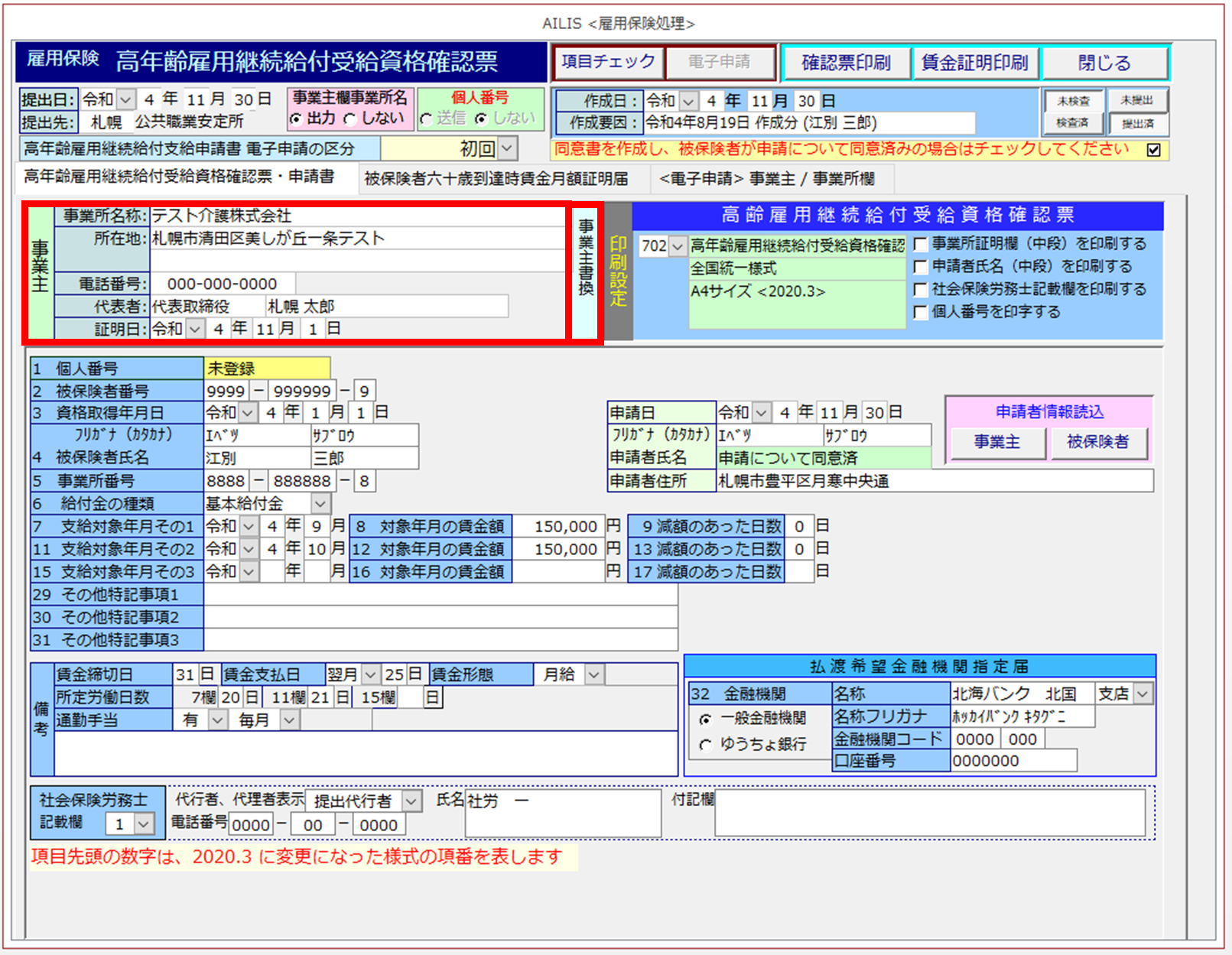Load applicant info via 被保険者 button

pos(1097,442)
